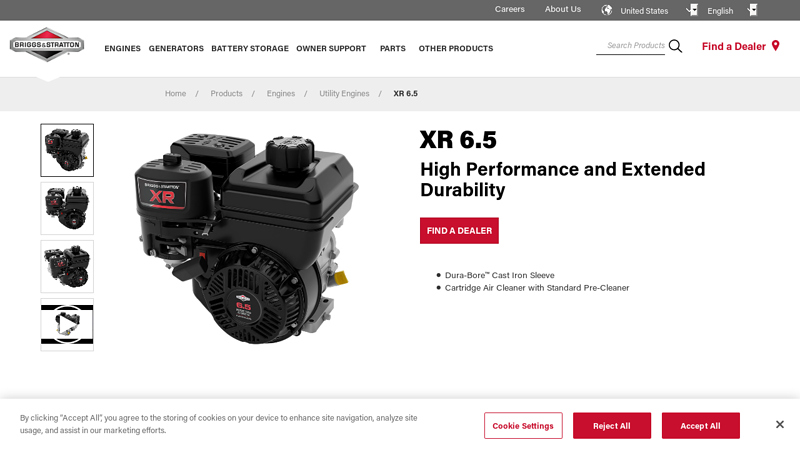This screenshot has width=800, height=450.
Task: Click the Find a Dealer header link
Action: tap(734, 46)
